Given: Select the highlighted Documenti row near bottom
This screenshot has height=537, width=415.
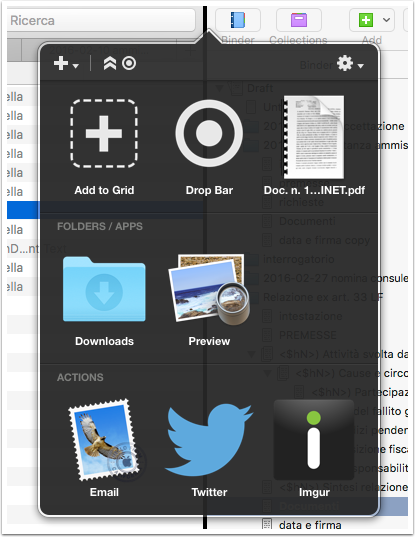Looking at the screenshot, I should click(309, 506).
